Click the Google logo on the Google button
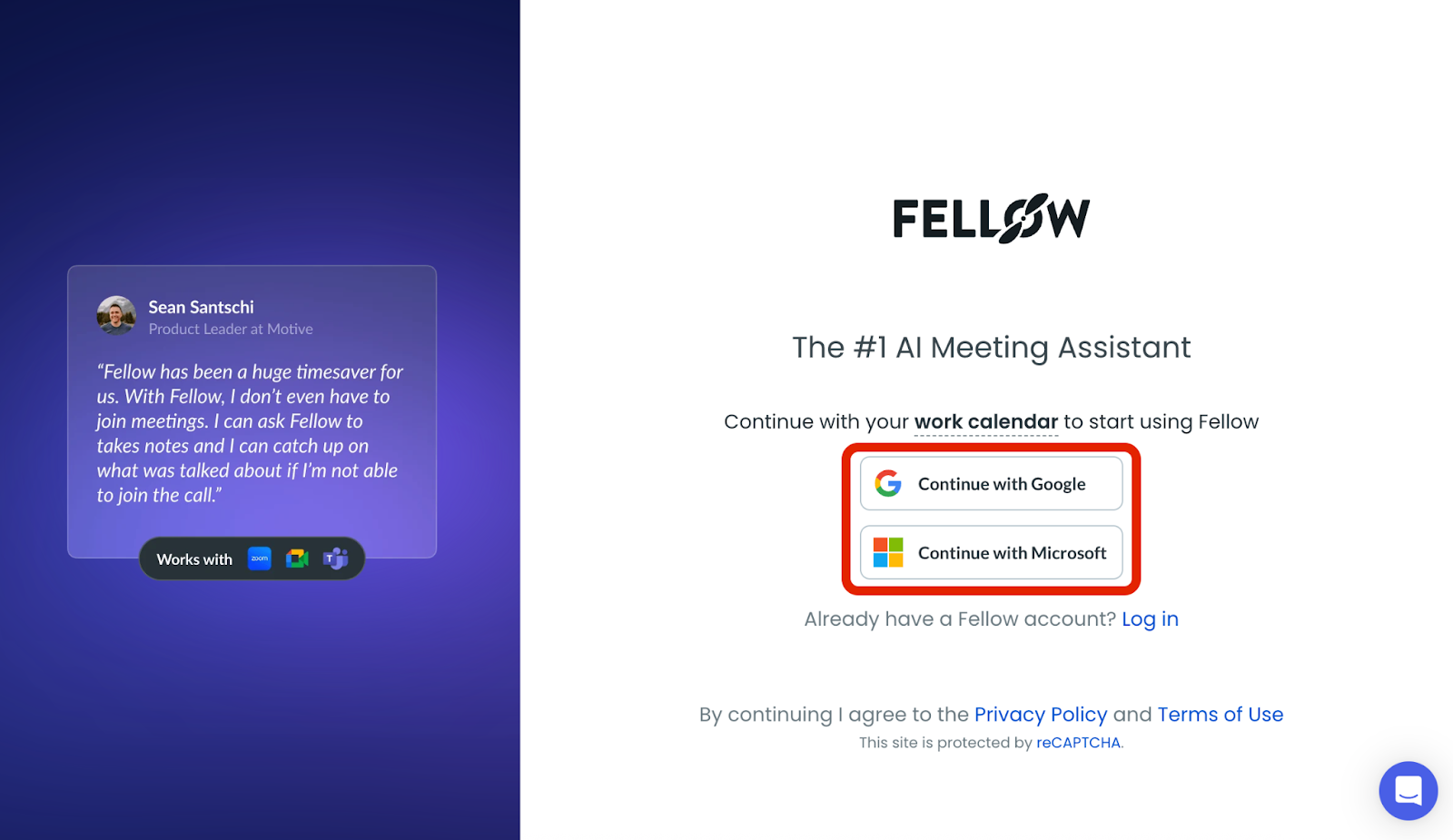The height and width of the screenshot is (840, 1453). pyautogui.click(x=888, y=483)
